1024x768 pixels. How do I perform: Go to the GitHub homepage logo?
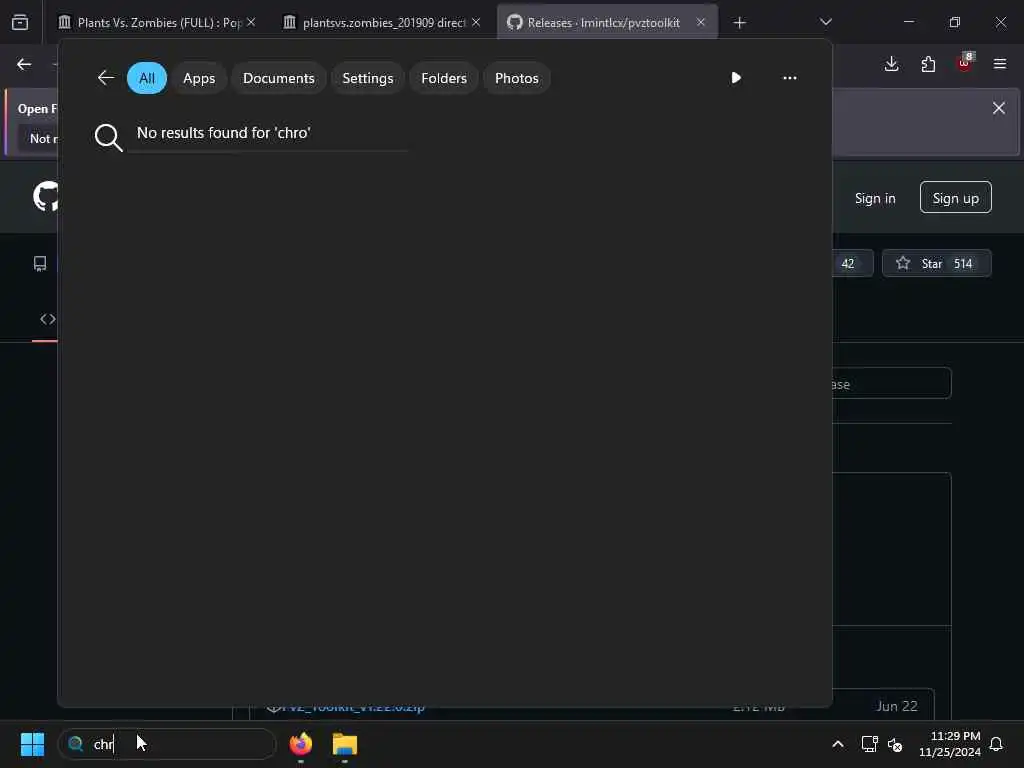[x=46, y=197]
